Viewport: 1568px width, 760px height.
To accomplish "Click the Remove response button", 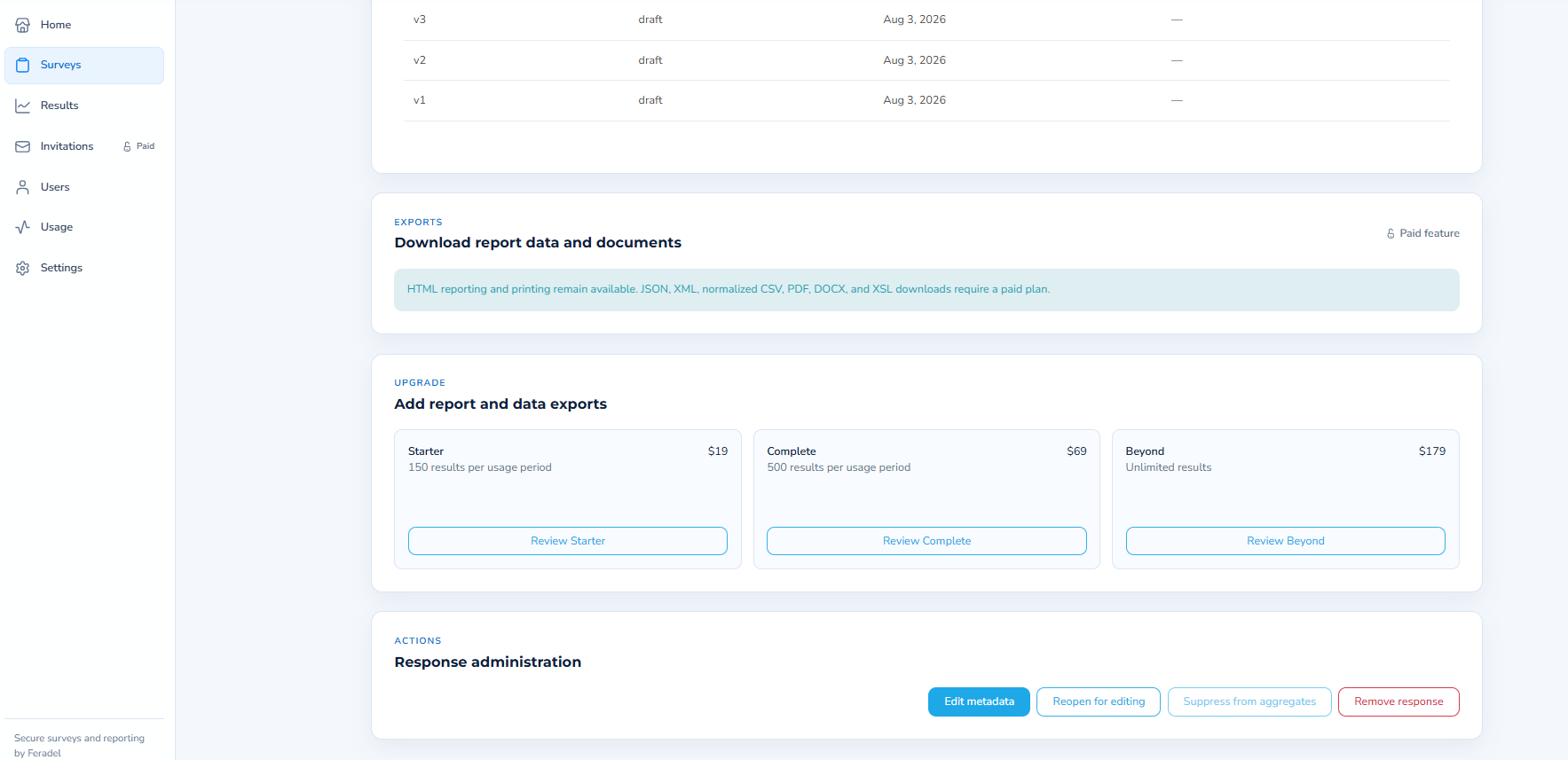I will [1399, 701].
